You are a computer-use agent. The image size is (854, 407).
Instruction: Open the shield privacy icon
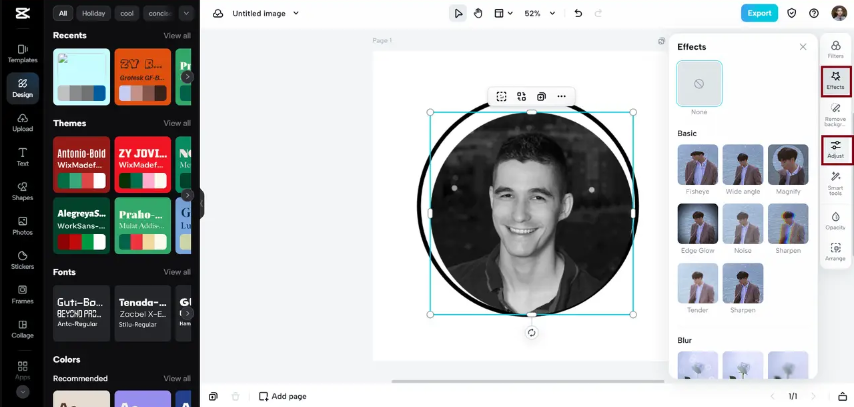click(x=792, y=14)
